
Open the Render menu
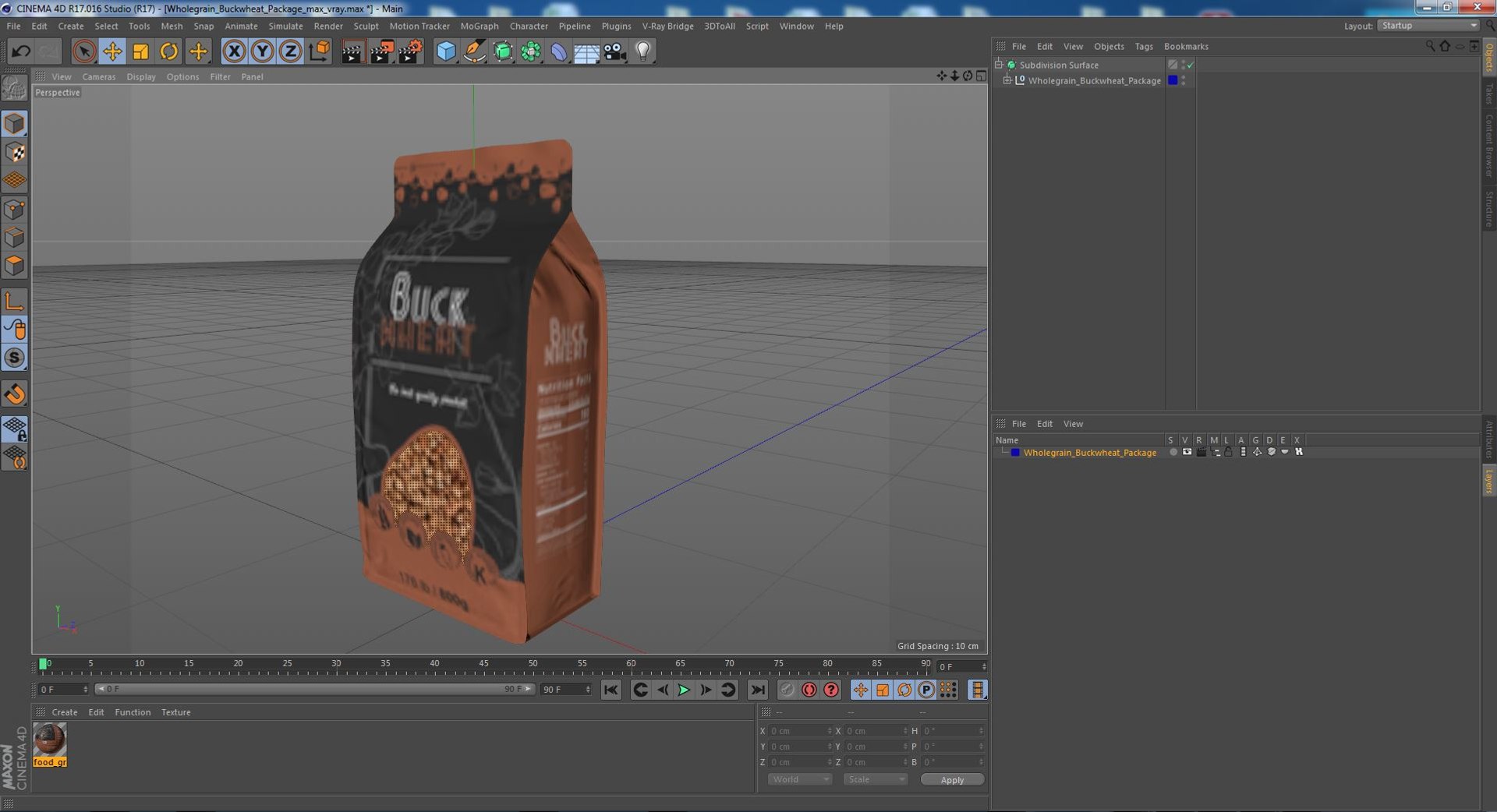click(x=328, y=26)
